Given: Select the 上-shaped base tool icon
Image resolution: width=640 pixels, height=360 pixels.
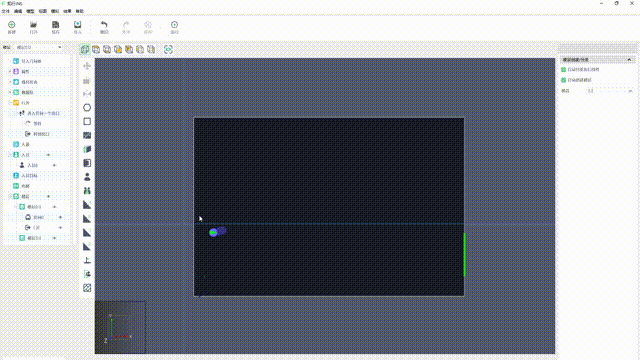Looking at the screenshot, I should pyautogui.click(x=87, y=260).
